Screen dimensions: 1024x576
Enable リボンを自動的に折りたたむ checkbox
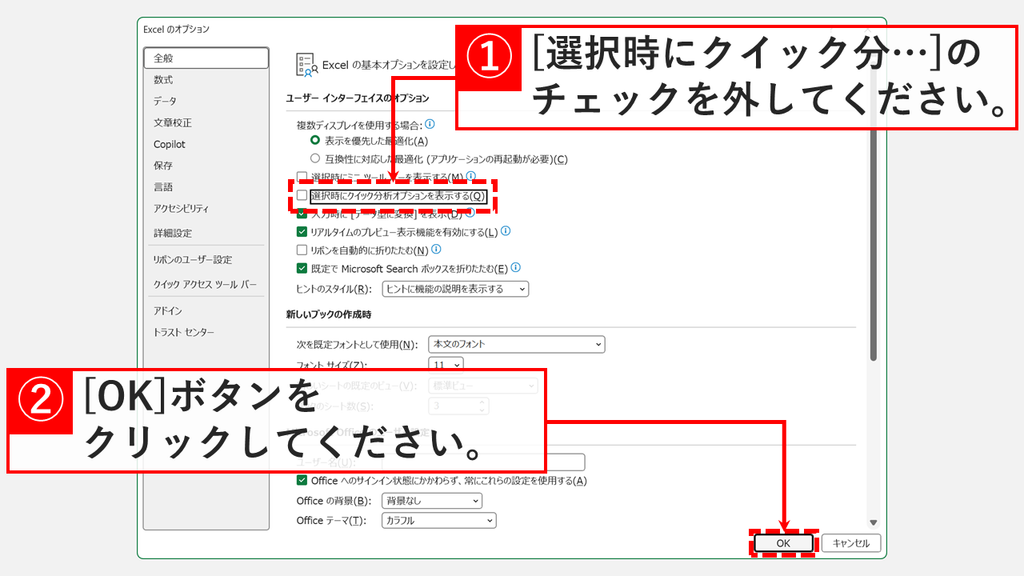(302, 250)
